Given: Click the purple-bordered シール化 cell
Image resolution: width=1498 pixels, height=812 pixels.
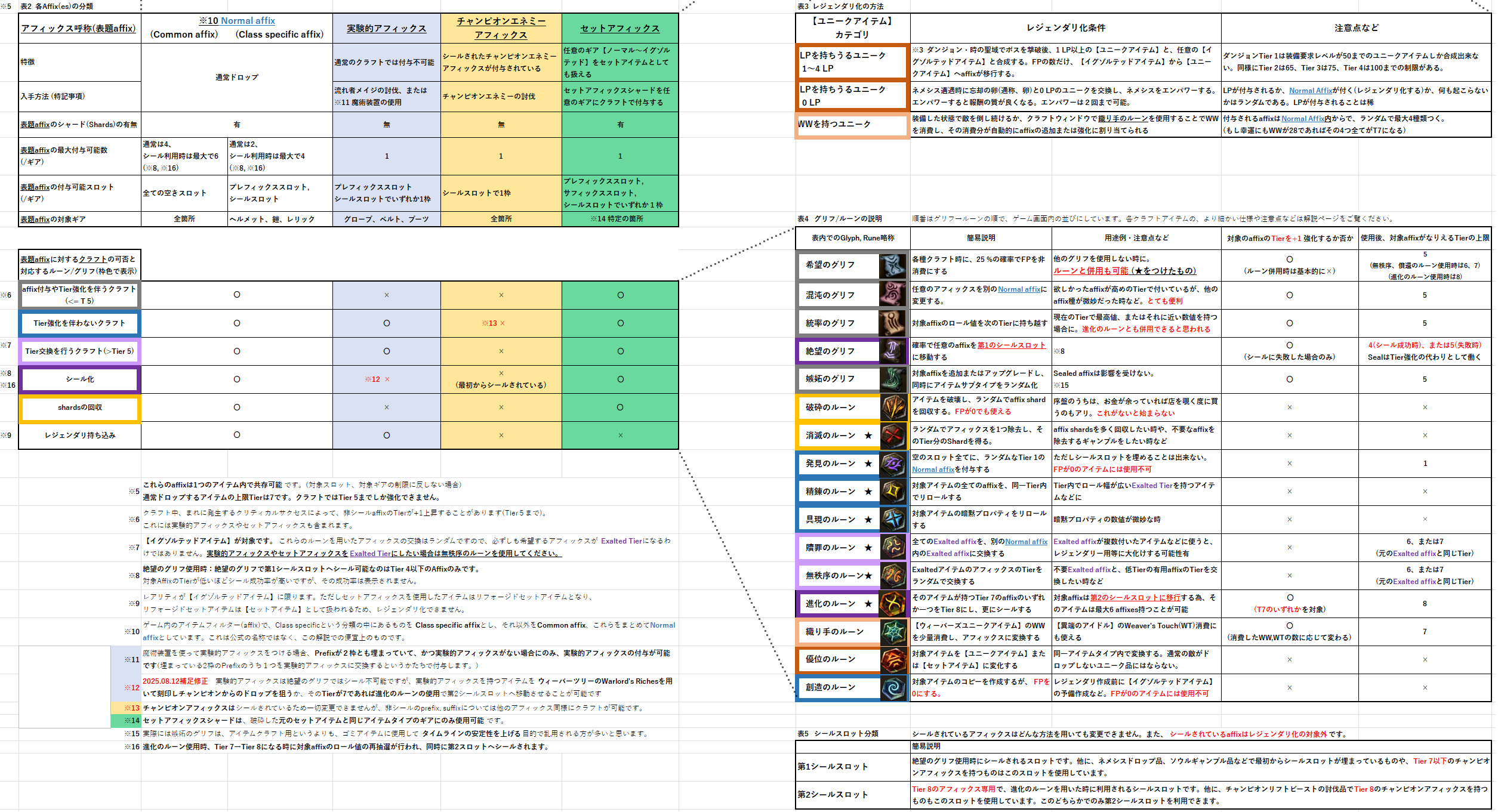Looking at the screenshot, I should [x=80, y=379].
